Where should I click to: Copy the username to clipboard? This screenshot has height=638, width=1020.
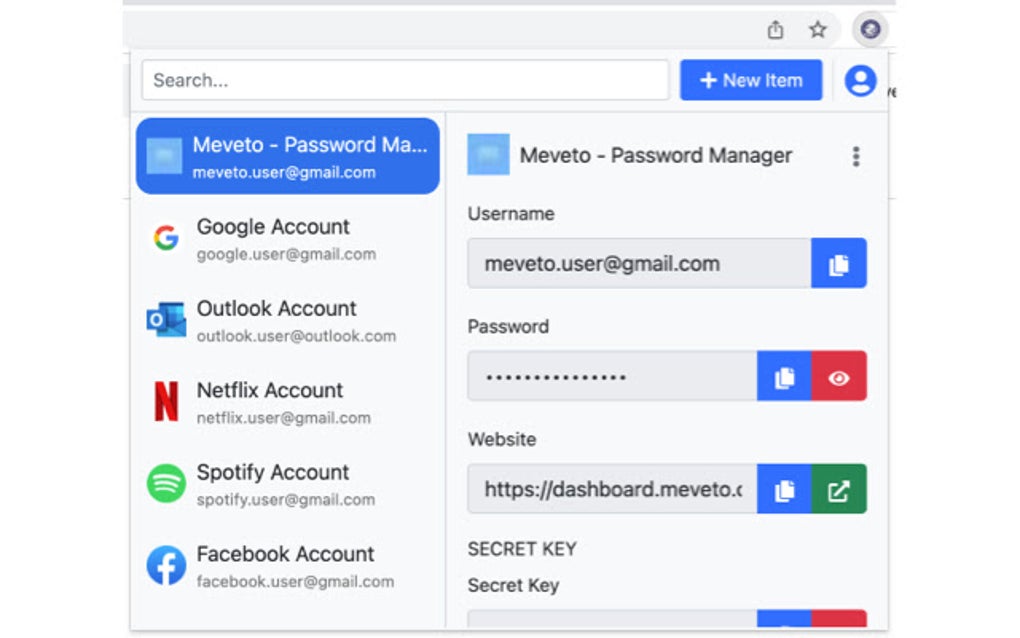click(839, 263)
